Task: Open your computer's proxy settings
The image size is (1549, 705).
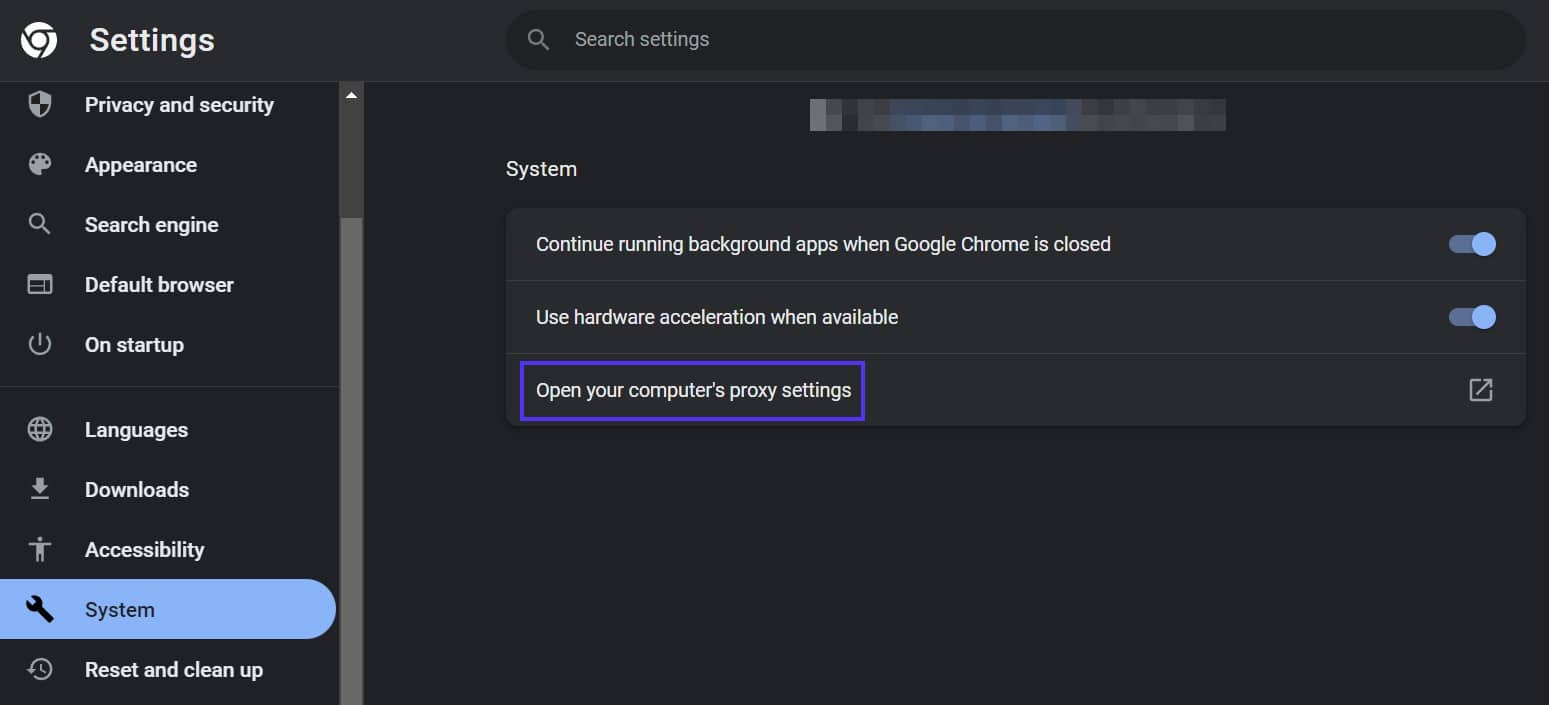Action: point(692,390)
